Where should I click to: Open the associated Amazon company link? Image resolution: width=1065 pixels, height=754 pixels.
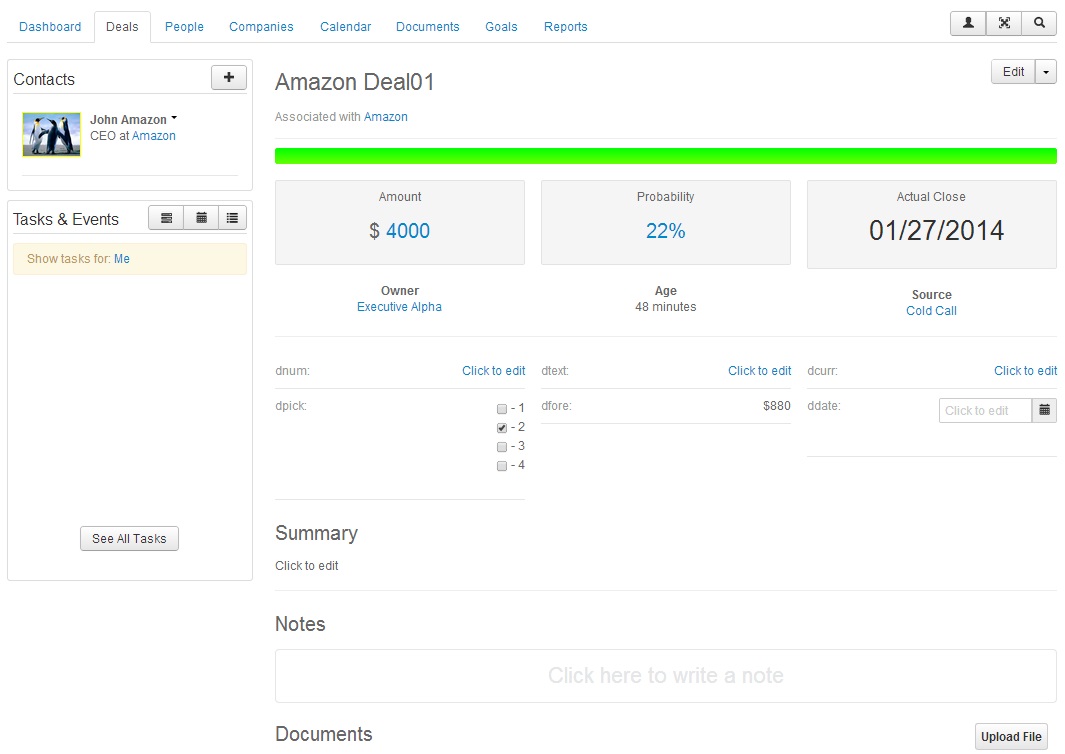coord(386,117)
